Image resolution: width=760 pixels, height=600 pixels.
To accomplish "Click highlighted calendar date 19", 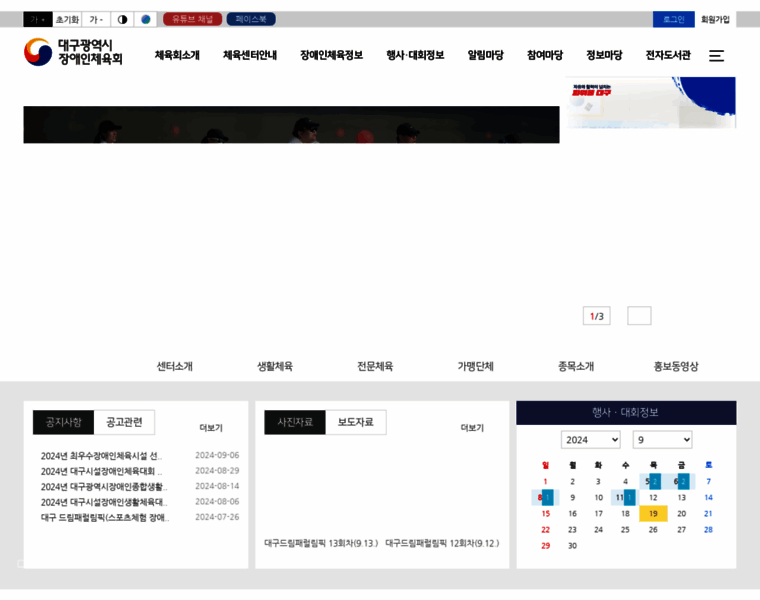I will (x=653, y=514).
